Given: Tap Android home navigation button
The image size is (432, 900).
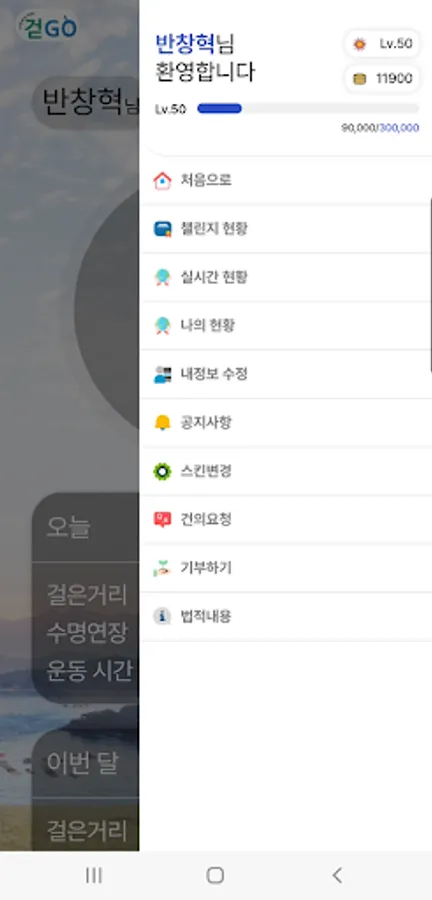Looking at the screenshot, I should (215, 875).
